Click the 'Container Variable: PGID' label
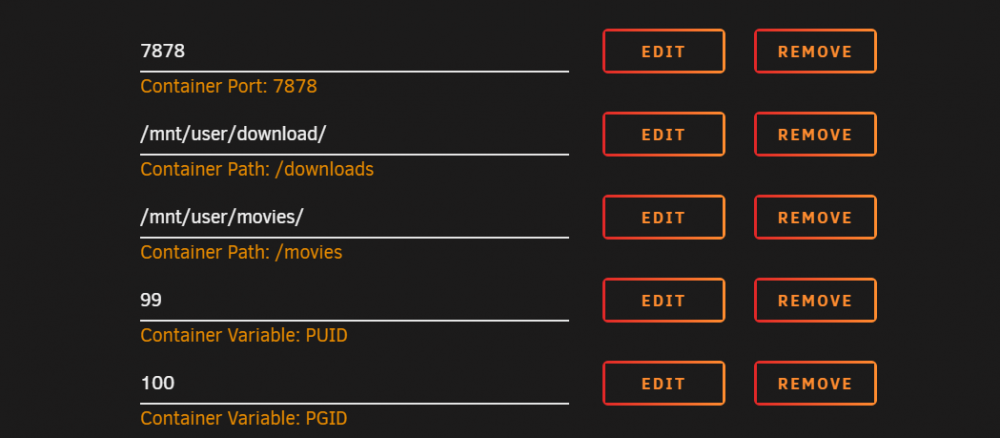1000x438 pixels. pyautogui.click(x=244, y=418)
